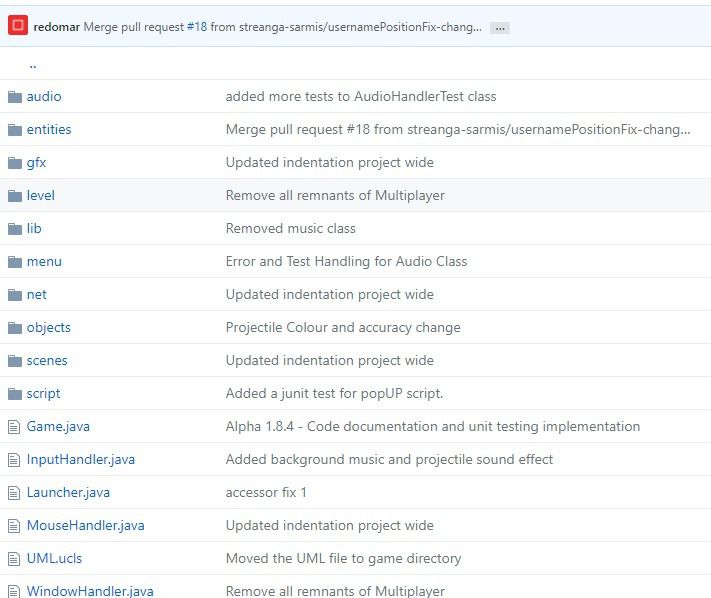Screen dimensions: 711x598
Task: Open the level folder
Action: (40, 195)
